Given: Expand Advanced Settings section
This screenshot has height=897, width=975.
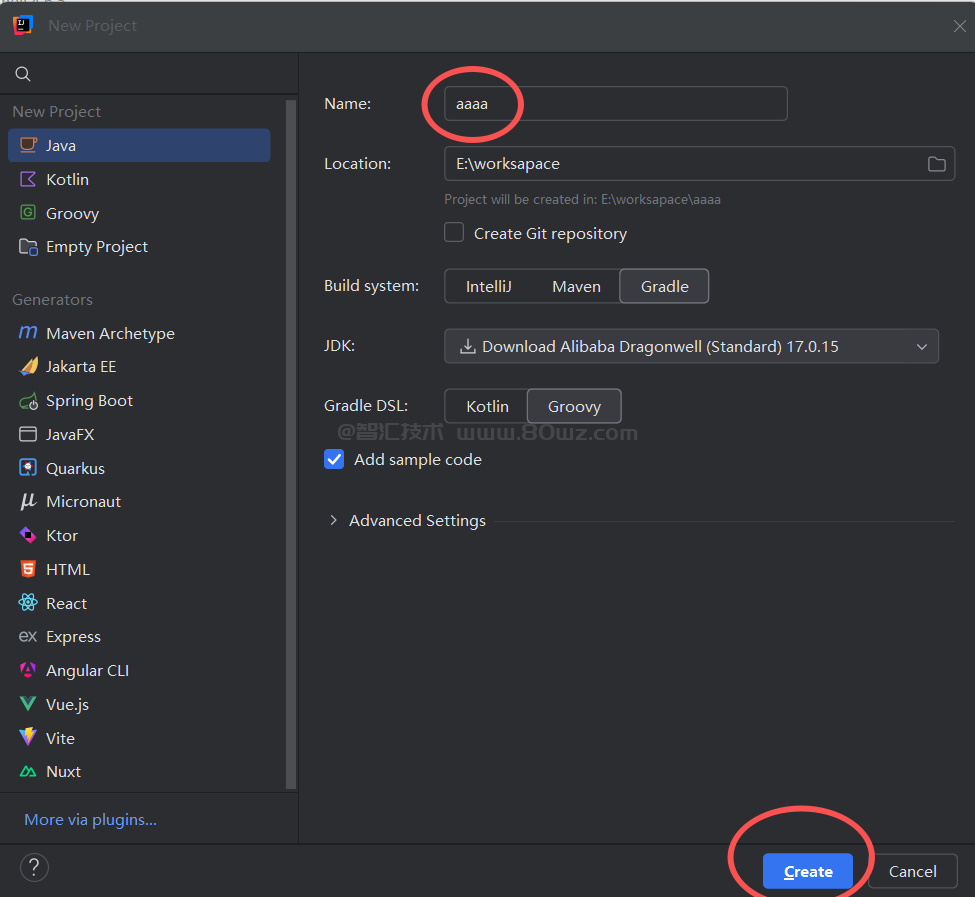Looking at the screenshot, I should [333, 520].
